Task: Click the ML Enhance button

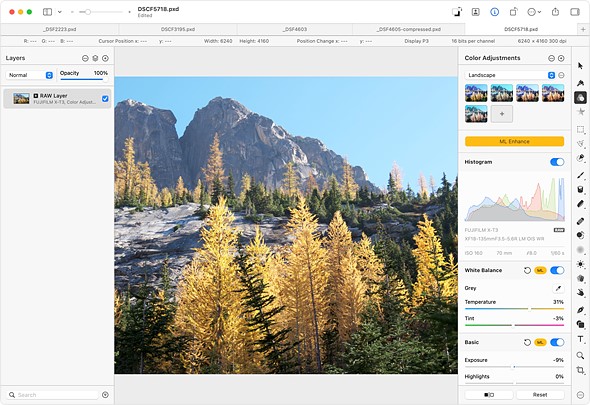Action: 514,142
